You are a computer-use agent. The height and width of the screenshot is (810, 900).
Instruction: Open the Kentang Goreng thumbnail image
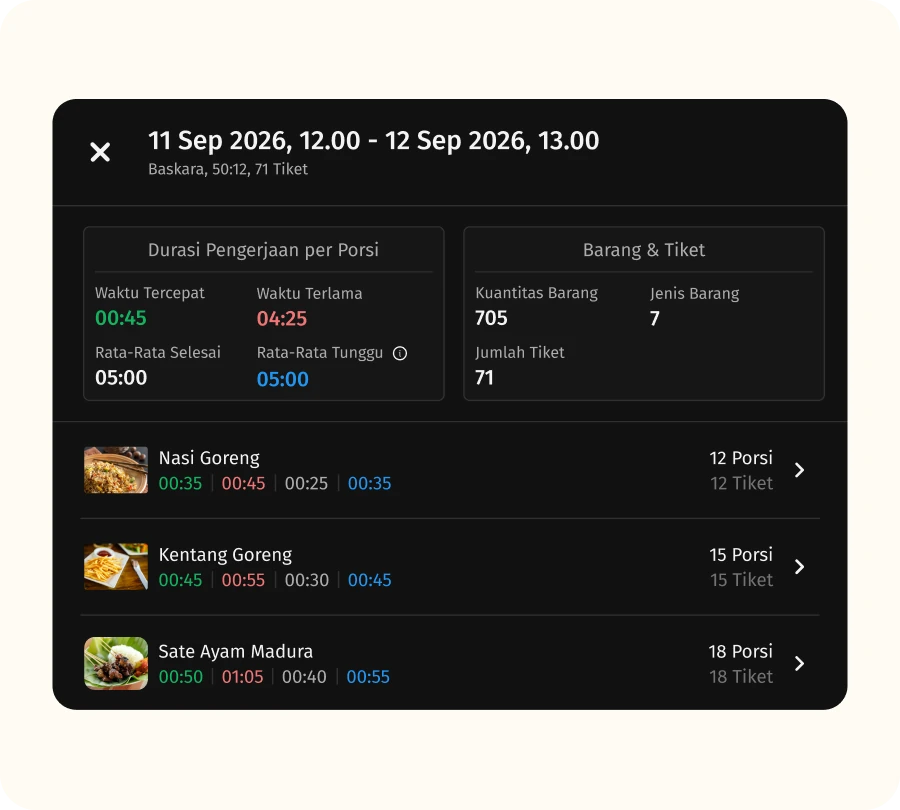tap(116, 567)
